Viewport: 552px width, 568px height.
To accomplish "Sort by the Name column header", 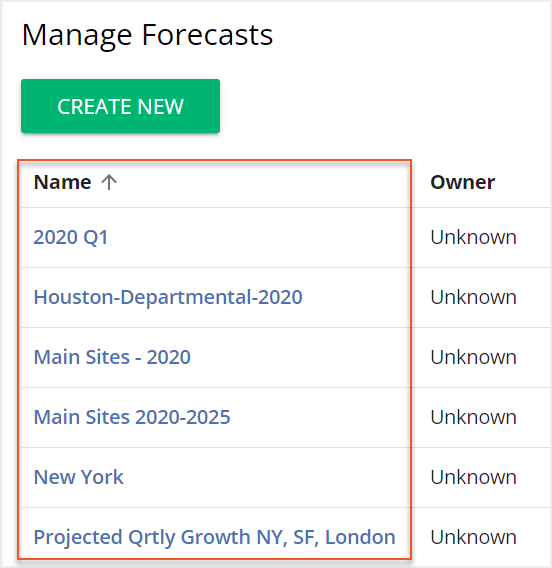I will pyautogui.click(x=62, y=182).
